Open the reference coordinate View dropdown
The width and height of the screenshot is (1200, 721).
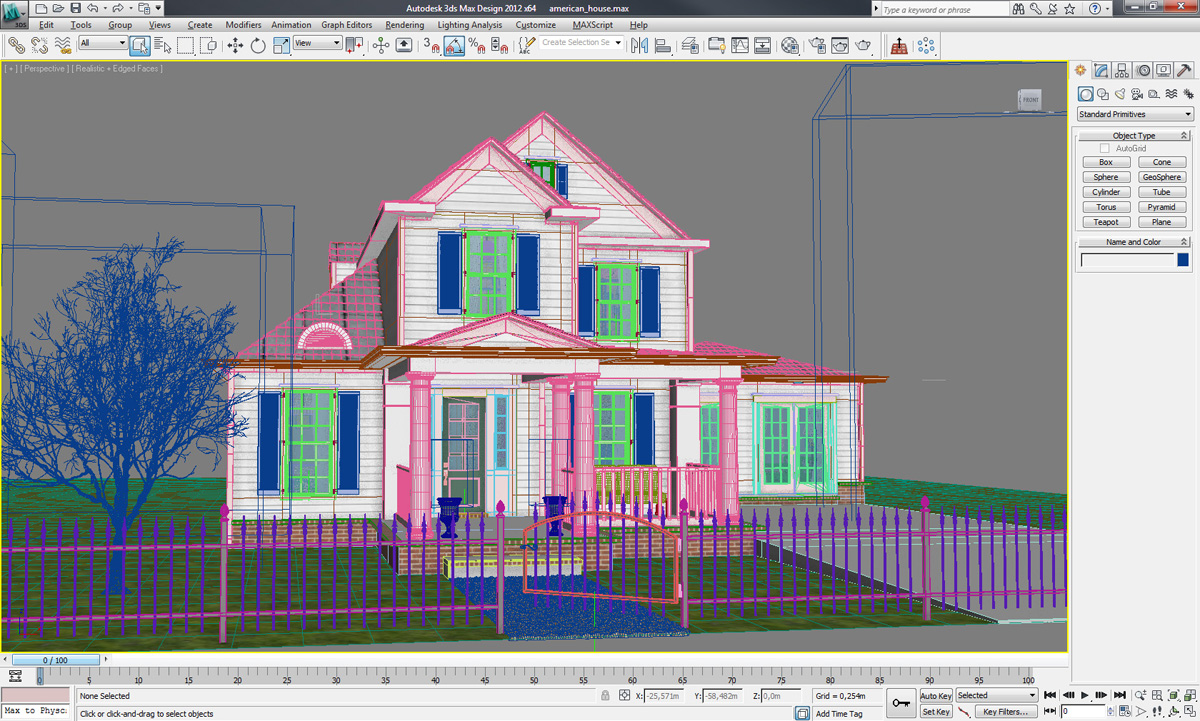click(x=317, y=43)
